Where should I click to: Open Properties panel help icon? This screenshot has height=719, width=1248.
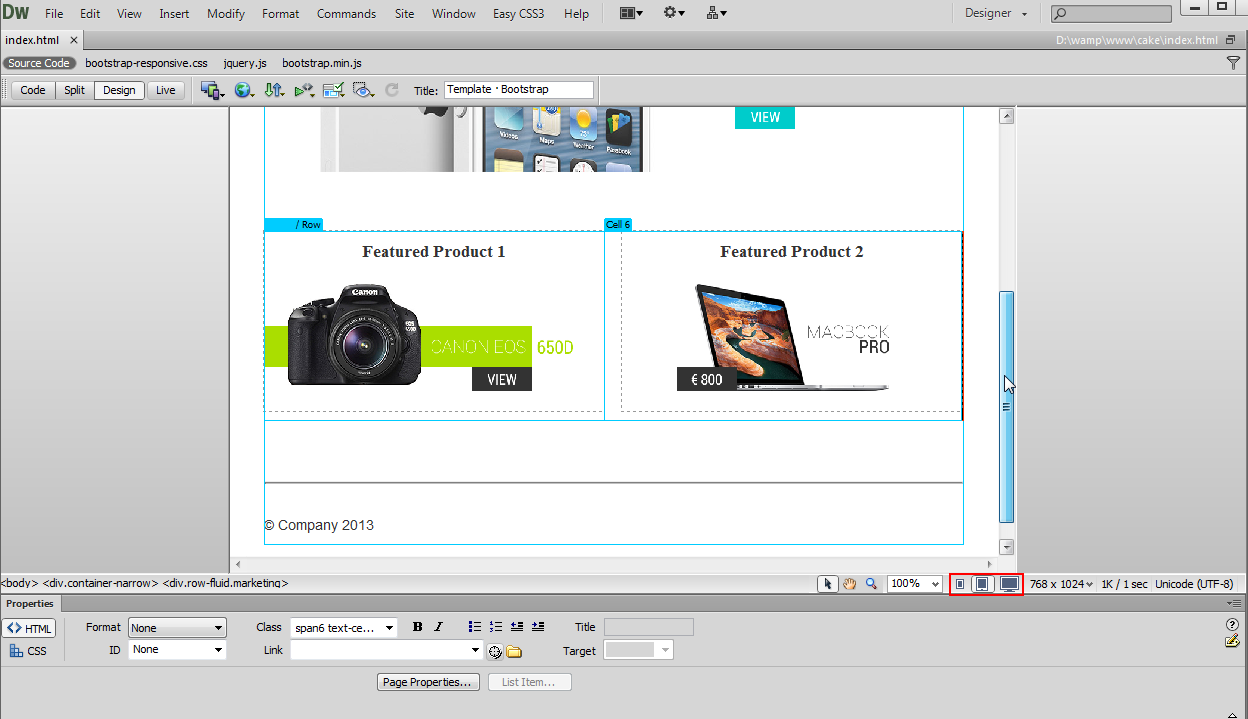(1232, 625)
